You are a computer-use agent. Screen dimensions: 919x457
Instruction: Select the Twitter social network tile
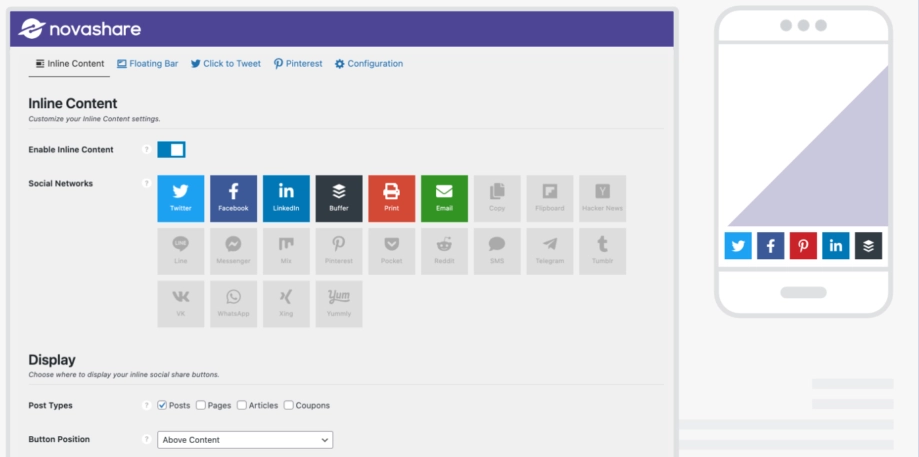click(x=181, y=199)
